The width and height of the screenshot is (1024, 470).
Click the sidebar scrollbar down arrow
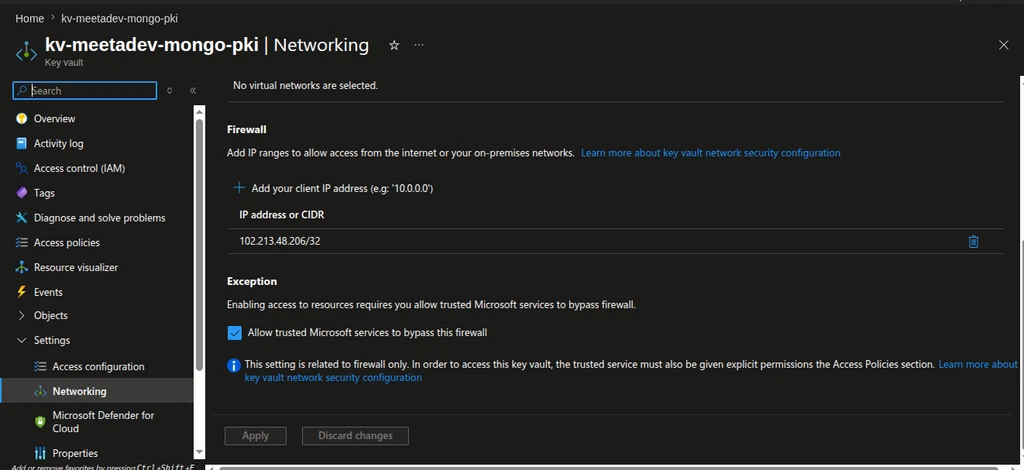(199, 452)
